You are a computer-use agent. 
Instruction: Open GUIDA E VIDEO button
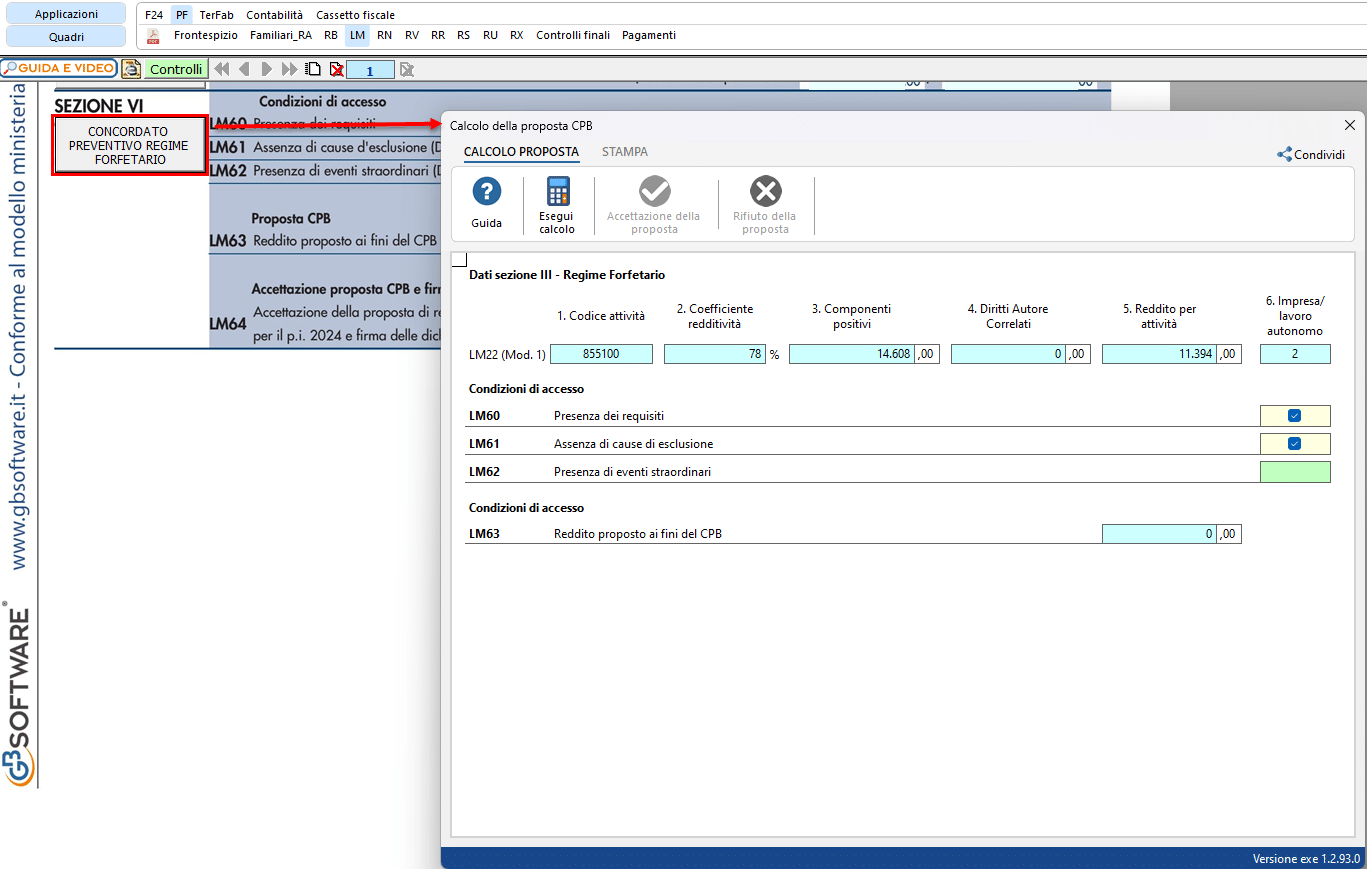point(59,69)
